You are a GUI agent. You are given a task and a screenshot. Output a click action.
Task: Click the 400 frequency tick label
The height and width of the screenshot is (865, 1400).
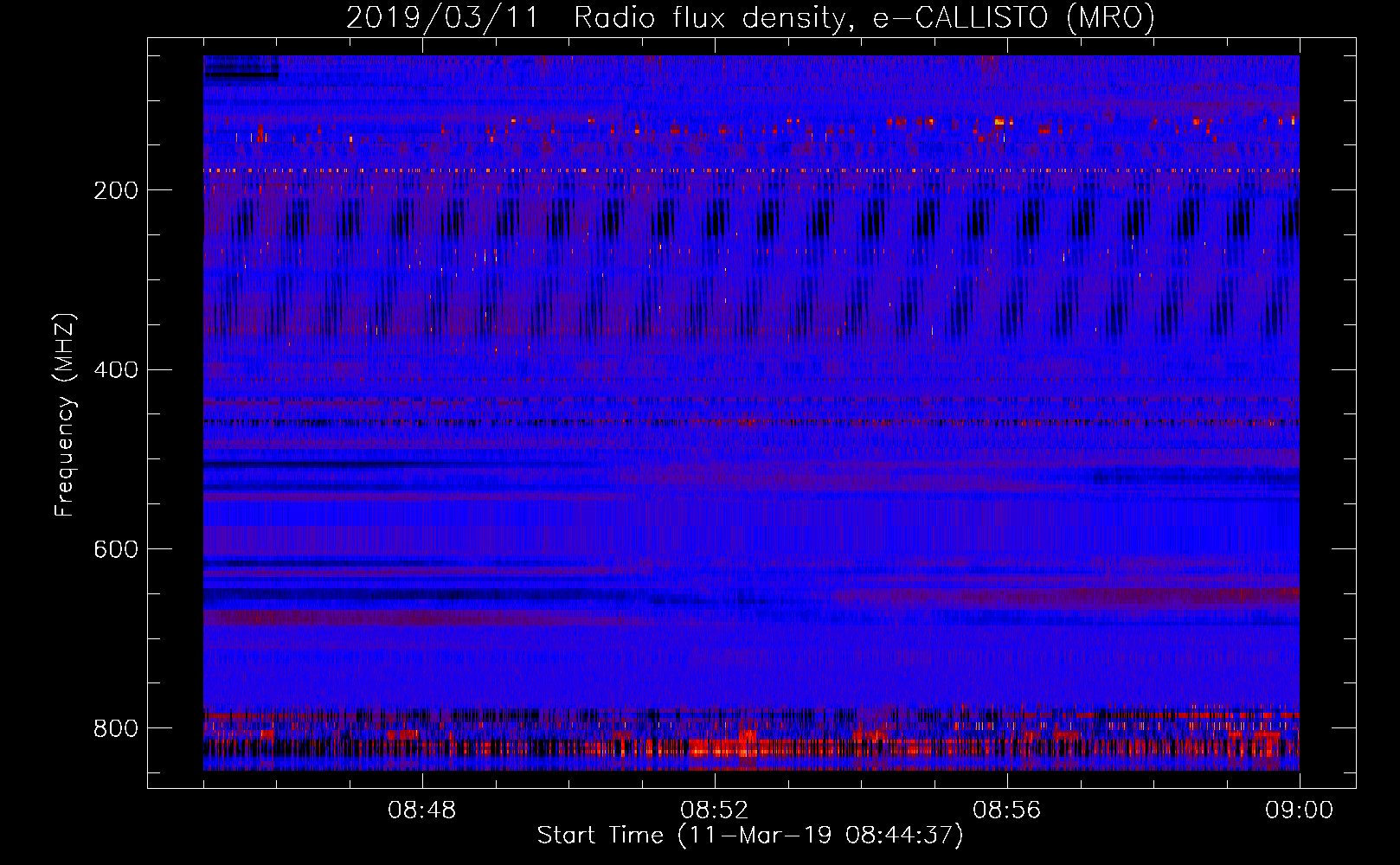point(115,370)
